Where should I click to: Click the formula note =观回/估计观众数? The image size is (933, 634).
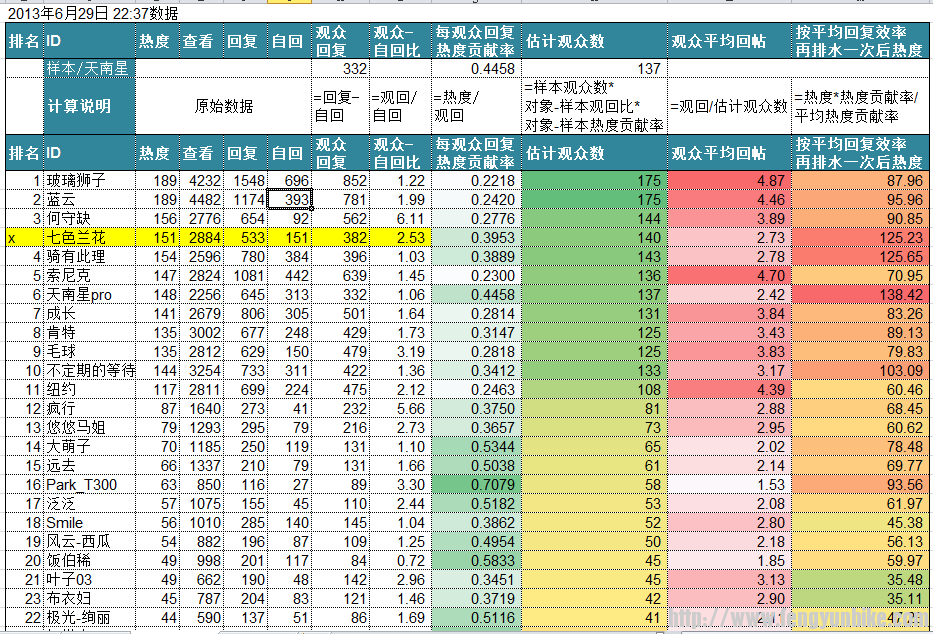tap(728, 106)
